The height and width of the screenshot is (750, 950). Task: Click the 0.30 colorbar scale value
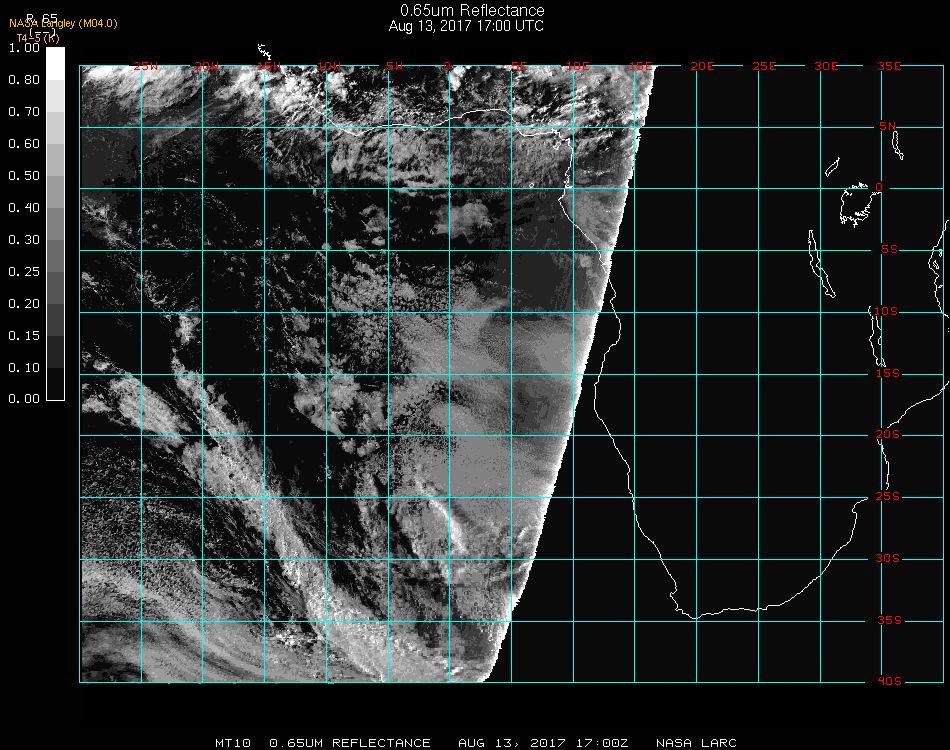coord(24,240)
